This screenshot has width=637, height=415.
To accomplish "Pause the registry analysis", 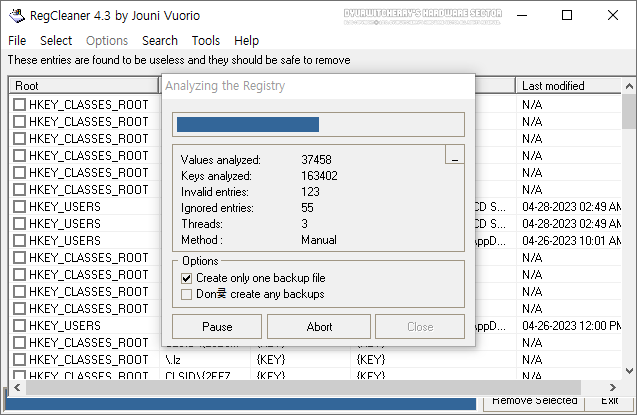I will [217, 326].
